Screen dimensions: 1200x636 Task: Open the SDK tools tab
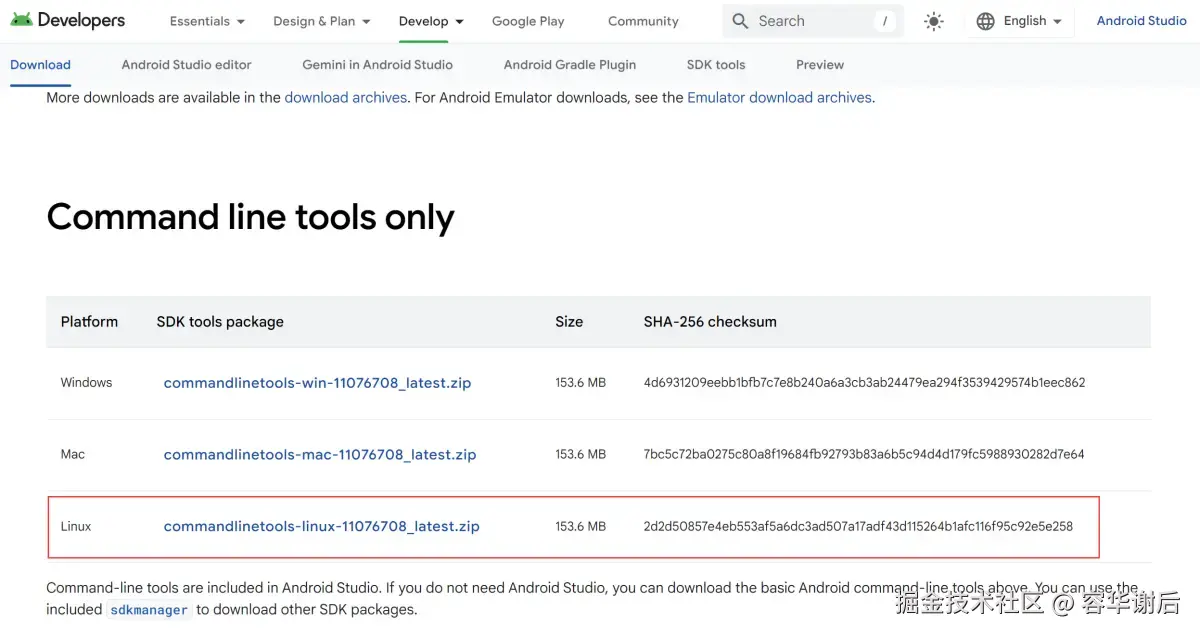coord(716,65)
